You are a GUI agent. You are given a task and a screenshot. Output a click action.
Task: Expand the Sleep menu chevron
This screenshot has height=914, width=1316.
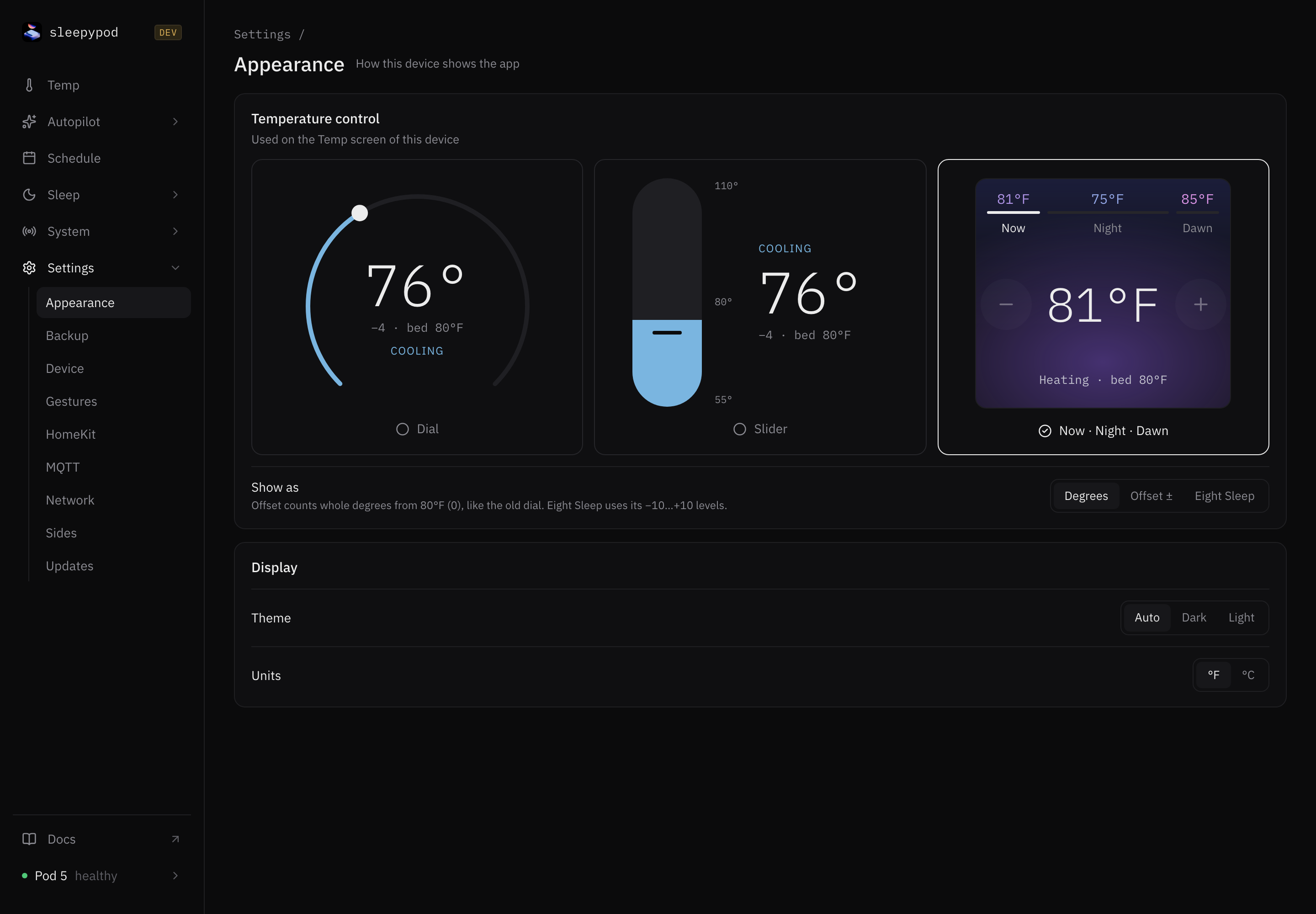pos(175,195)
